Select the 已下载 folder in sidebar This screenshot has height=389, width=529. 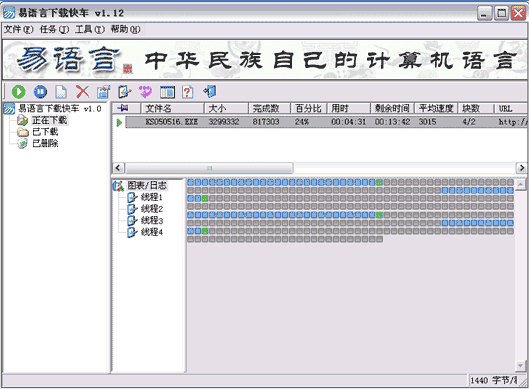[x=45, y=132]
